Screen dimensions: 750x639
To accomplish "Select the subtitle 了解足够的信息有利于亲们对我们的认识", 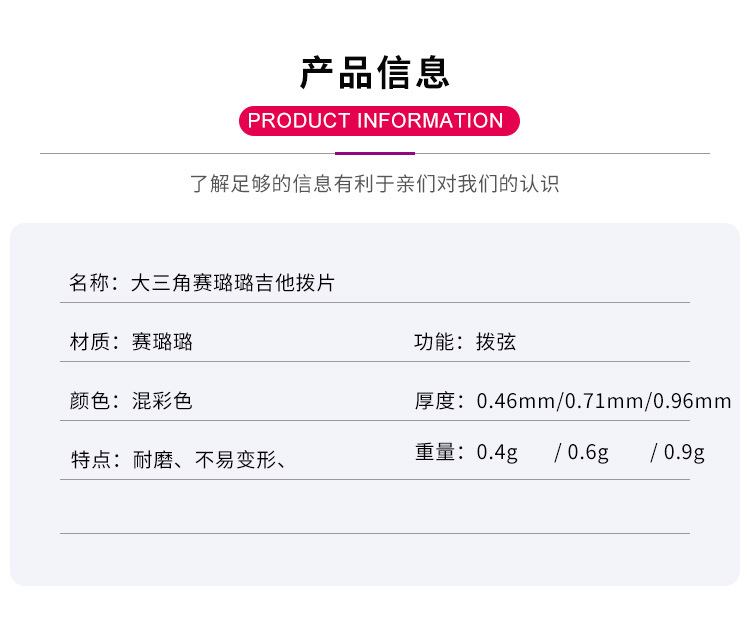I will 375,184.
